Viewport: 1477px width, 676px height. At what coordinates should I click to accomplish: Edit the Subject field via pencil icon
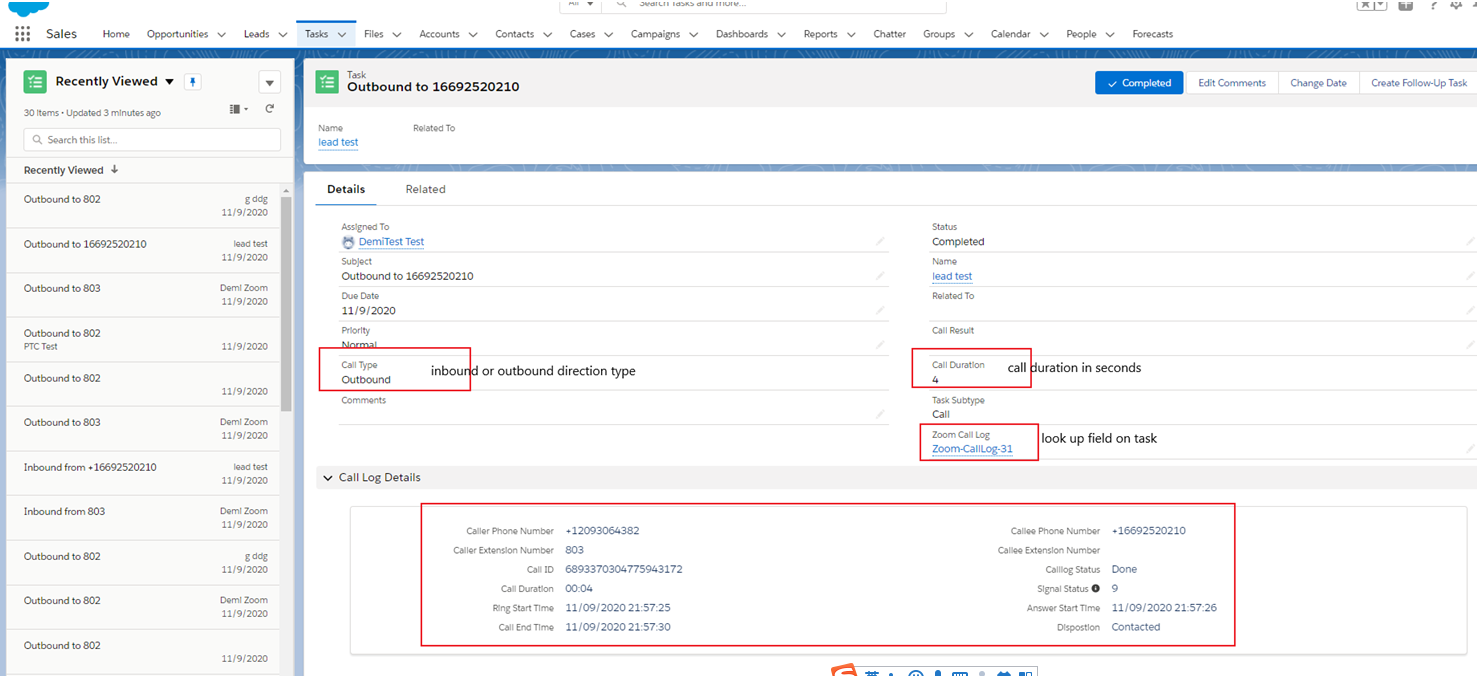point(880,276)
